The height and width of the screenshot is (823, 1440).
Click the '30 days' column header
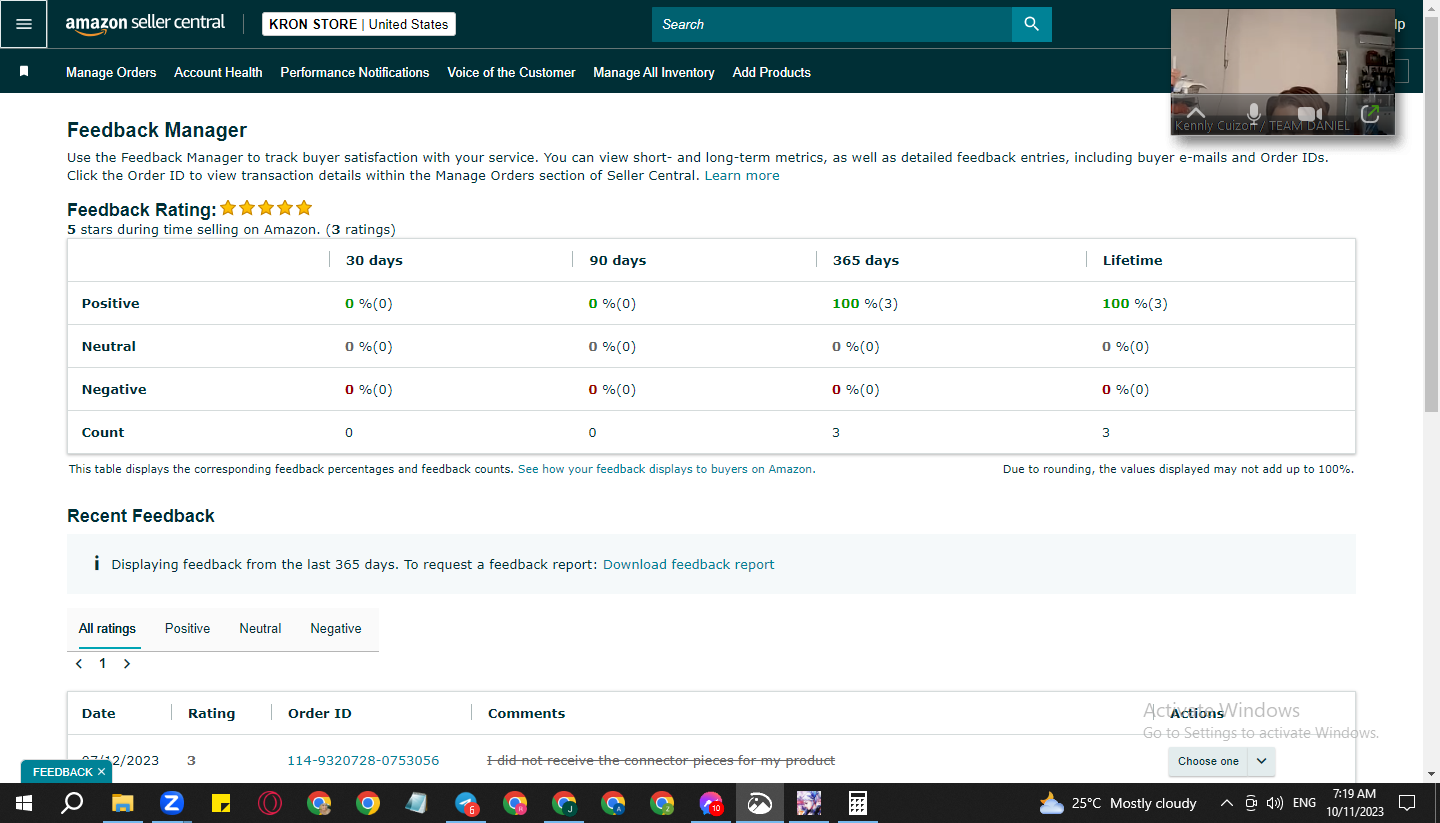(x=374, y=261)
